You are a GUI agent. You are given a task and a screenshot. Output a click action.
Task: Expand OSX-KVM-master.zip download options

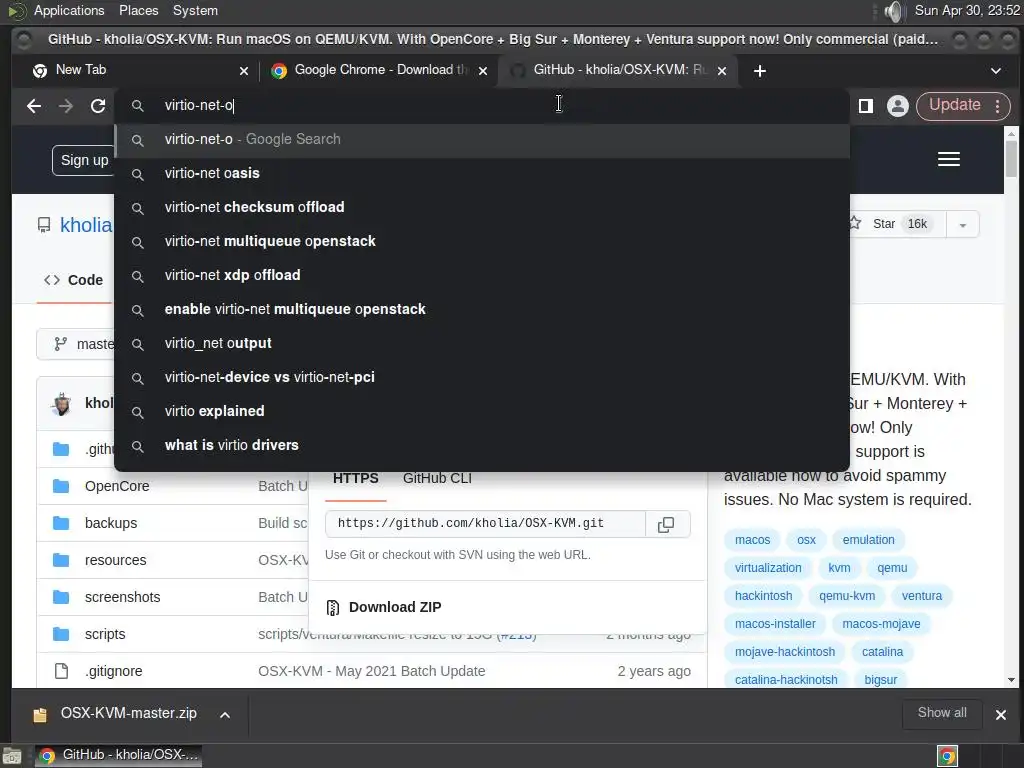coord(225,715)
